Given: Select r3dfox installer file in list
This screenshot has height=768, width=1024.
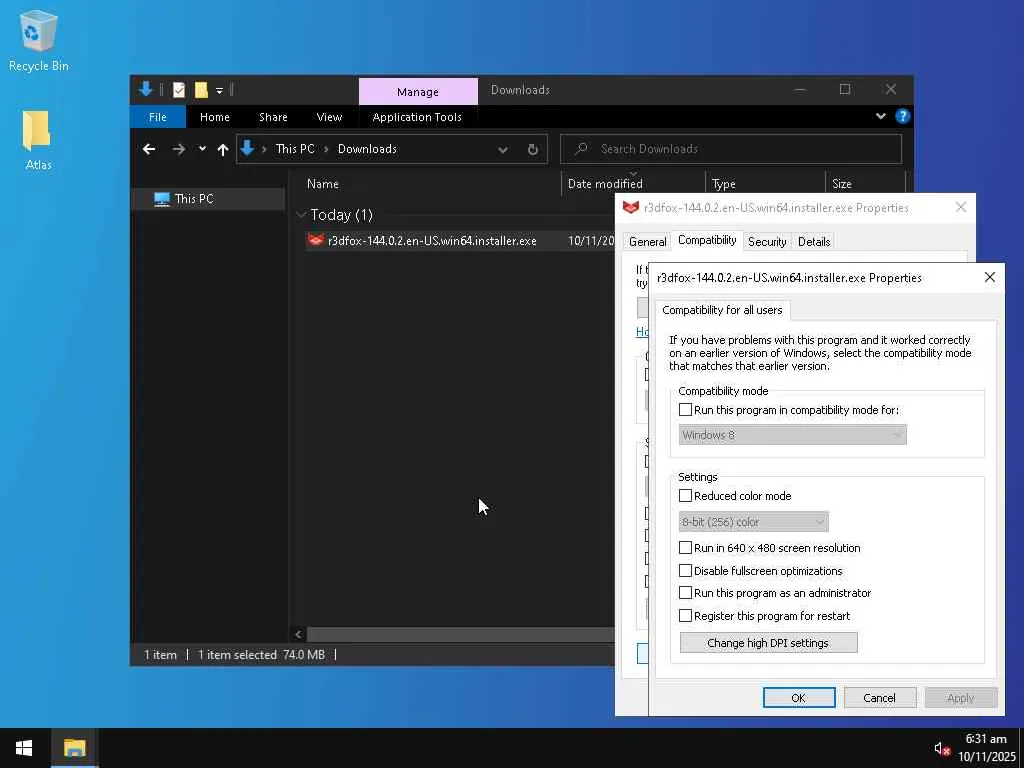Looking at the screenshot, I should click(432, 240).
